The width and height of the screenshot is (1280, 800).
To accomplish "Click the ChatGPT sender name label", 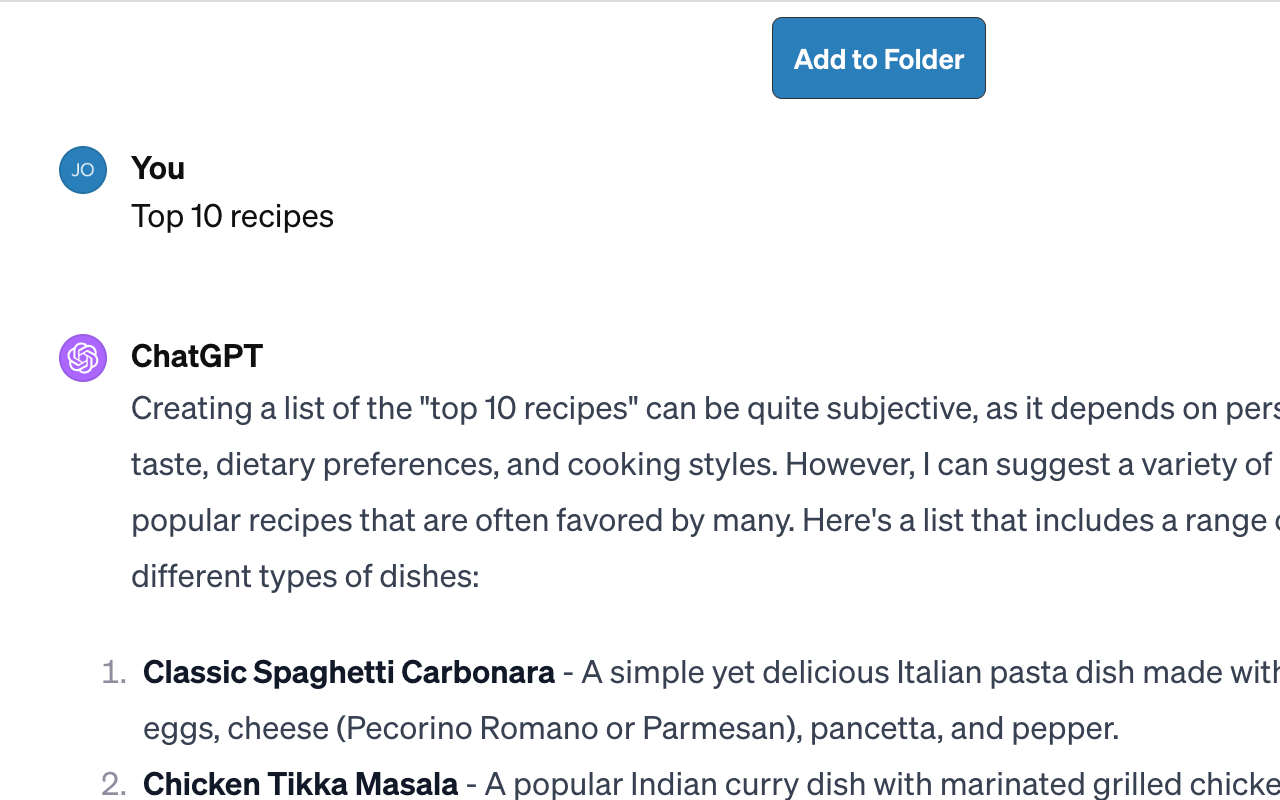I will tap(197, 356).
